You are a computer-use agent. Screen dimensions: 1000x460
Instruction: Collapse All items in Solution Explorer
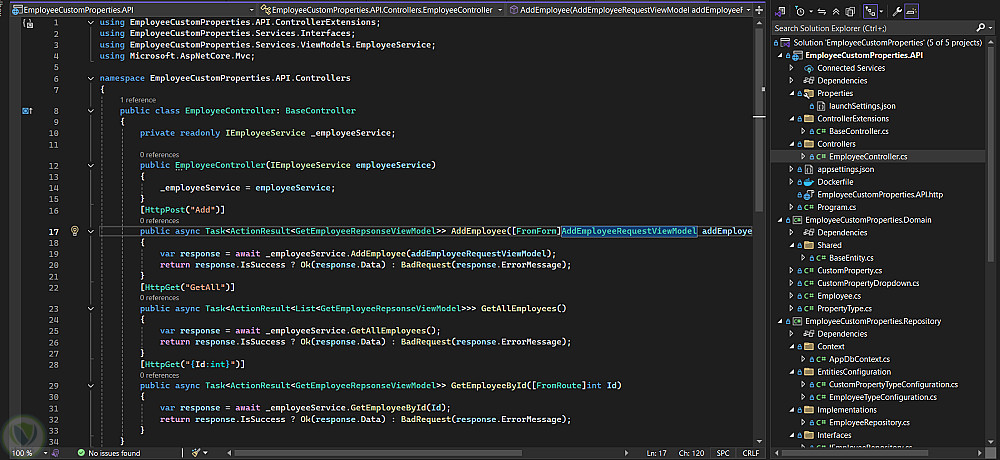point(836,11)
